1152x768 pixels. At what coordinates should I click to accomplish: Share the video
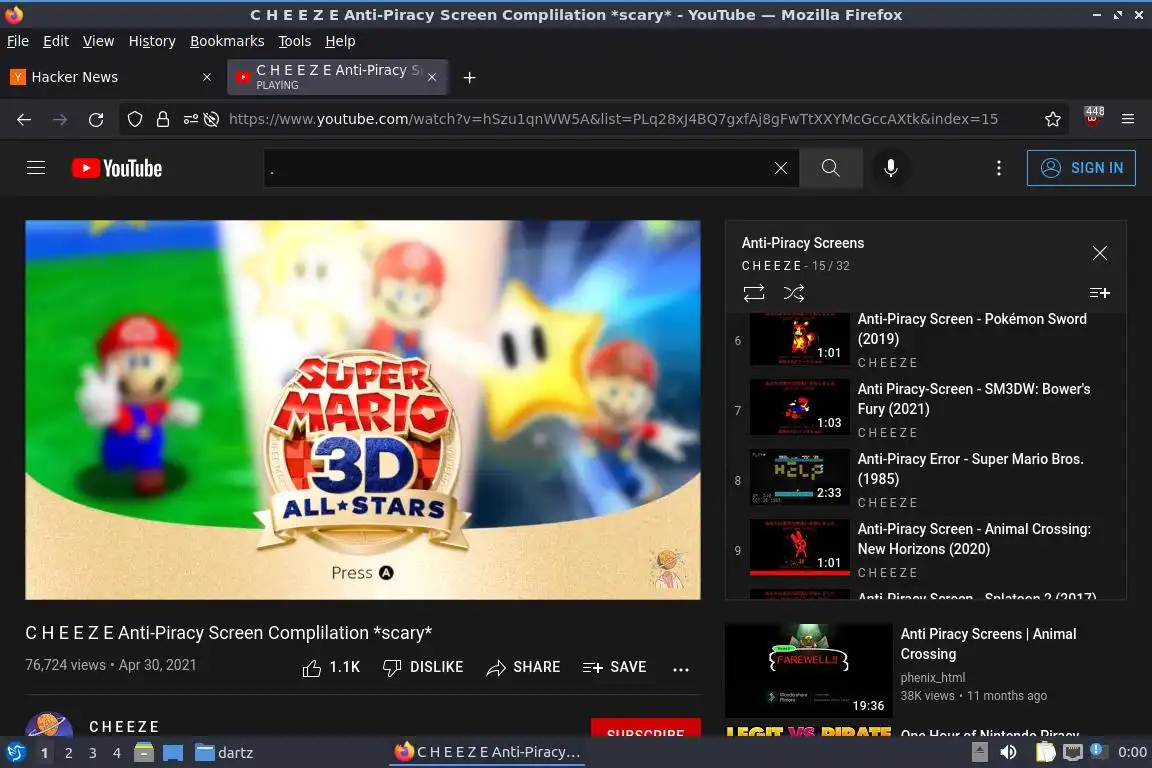[x=523, y=667]
